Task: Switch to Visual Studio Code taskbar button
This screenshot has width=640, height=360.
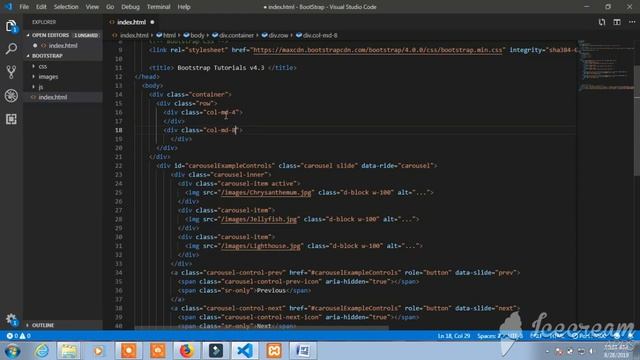Action: [x=245, y=351]
